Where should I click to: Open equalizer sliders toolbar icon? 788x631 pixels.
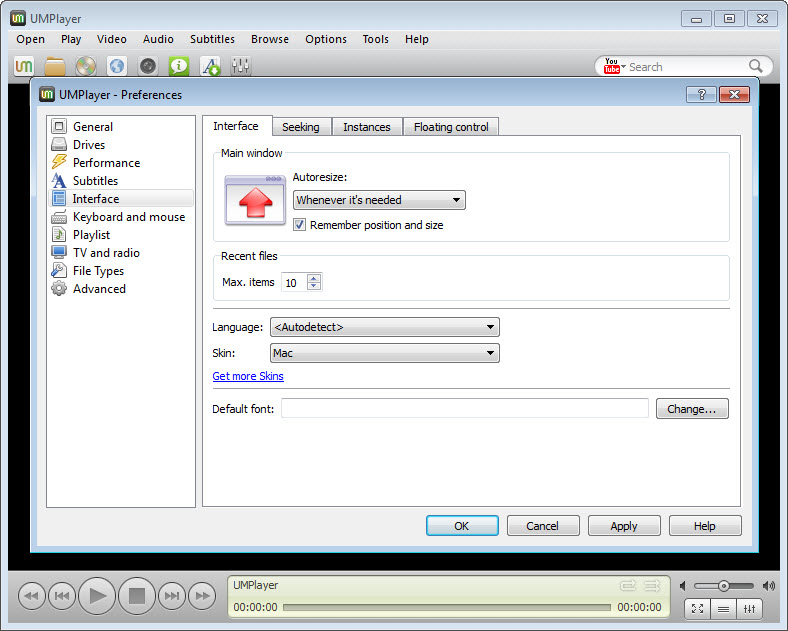pyautogui.click(x=241, y=66)
